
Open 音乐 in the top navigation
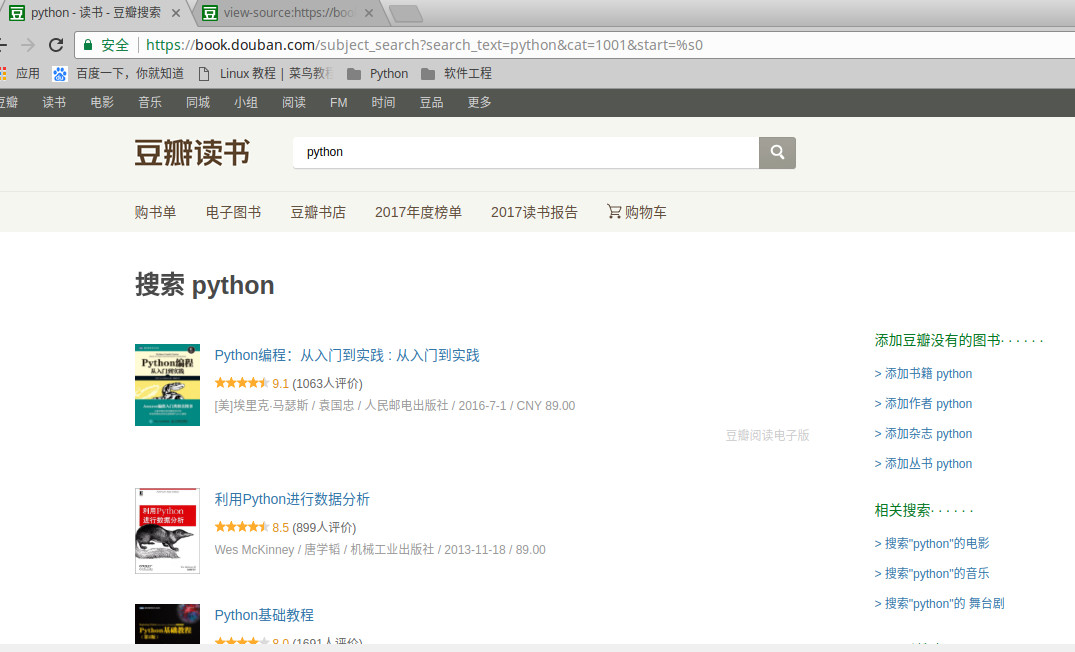pos(150,102)
